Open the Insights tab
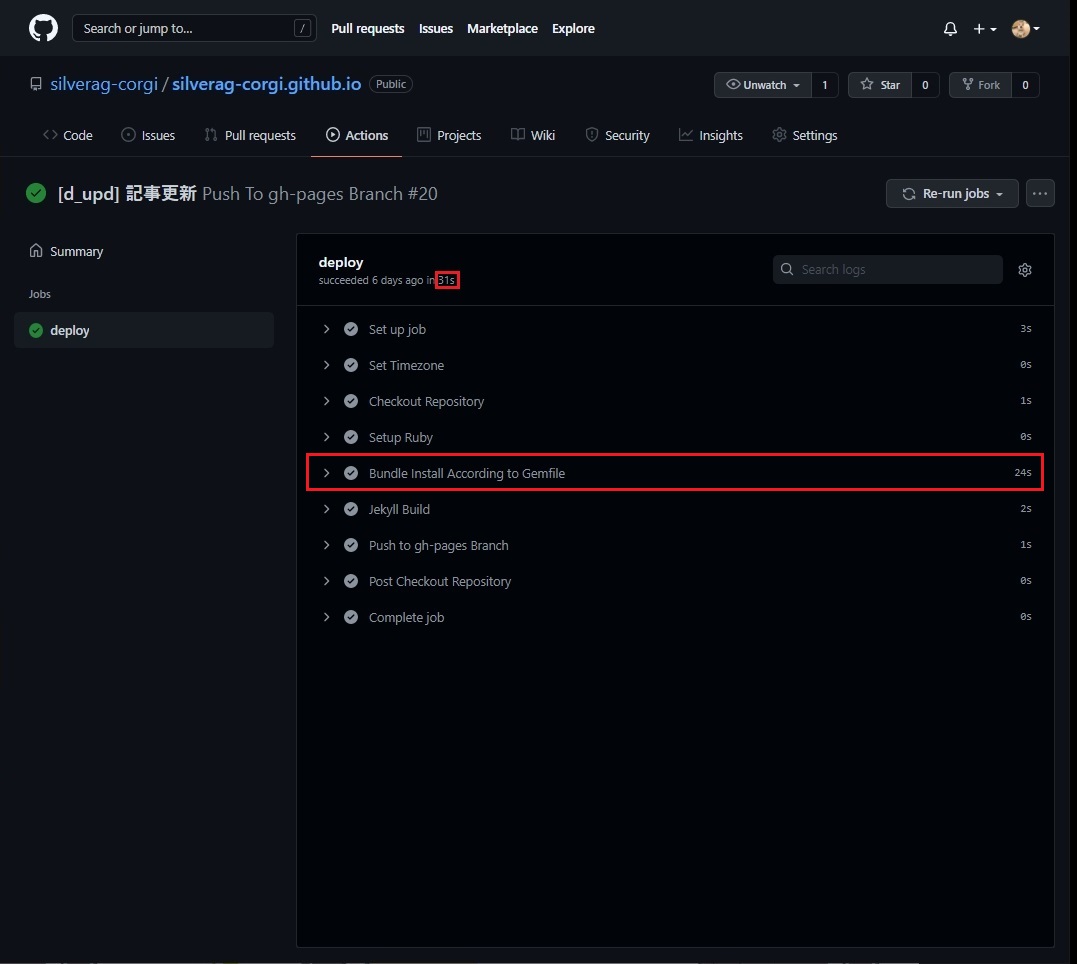The width and height of the screenshot is (1077, 964). (x=711, y=135)
